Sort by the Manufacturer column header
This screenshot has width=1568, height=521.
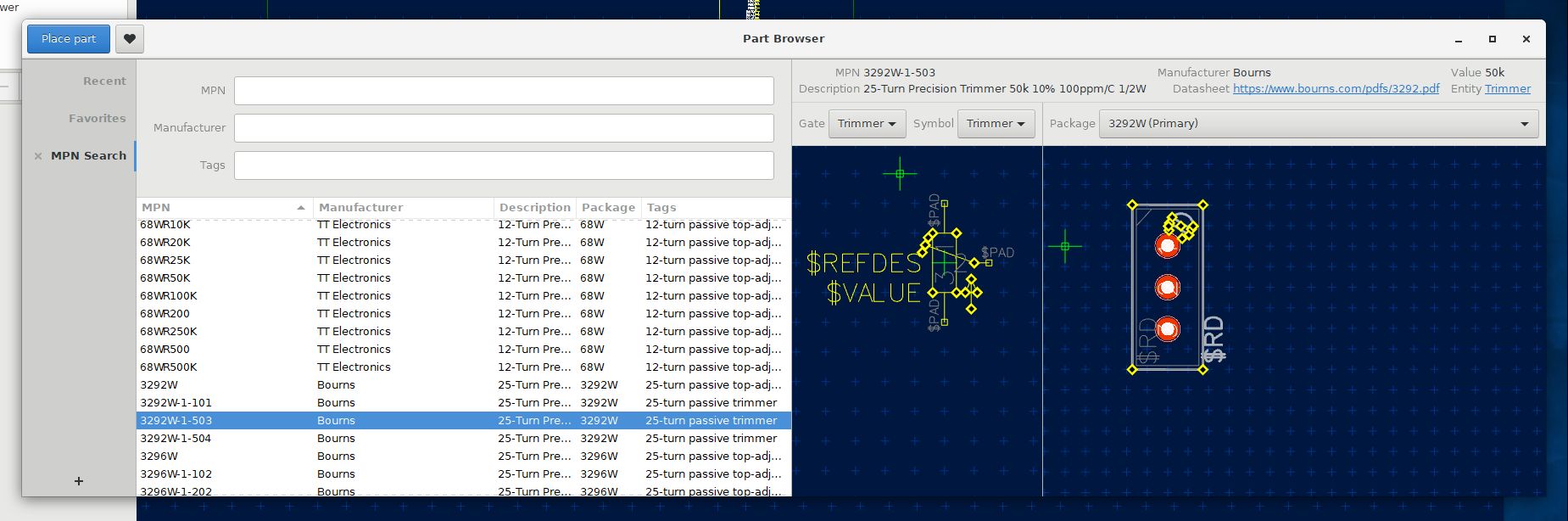coord(404,208)
